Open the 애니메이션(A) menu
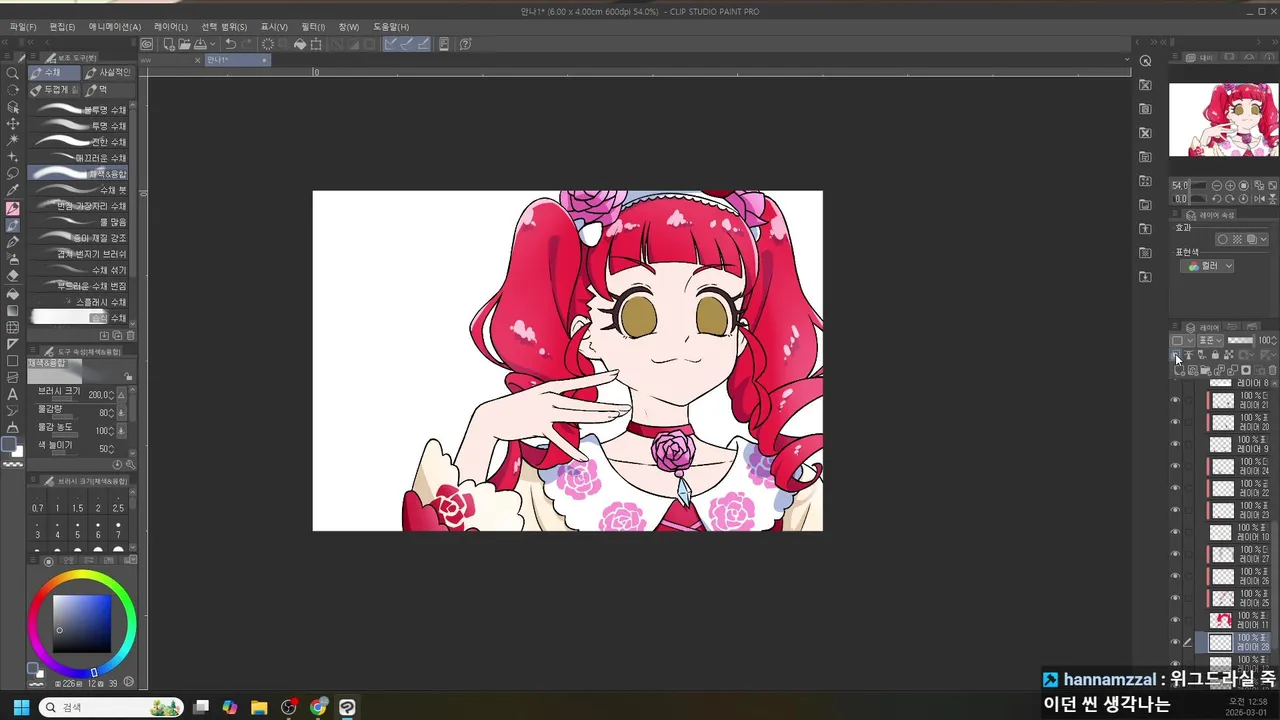1280x720 pixels. click(x=114, y=27)
